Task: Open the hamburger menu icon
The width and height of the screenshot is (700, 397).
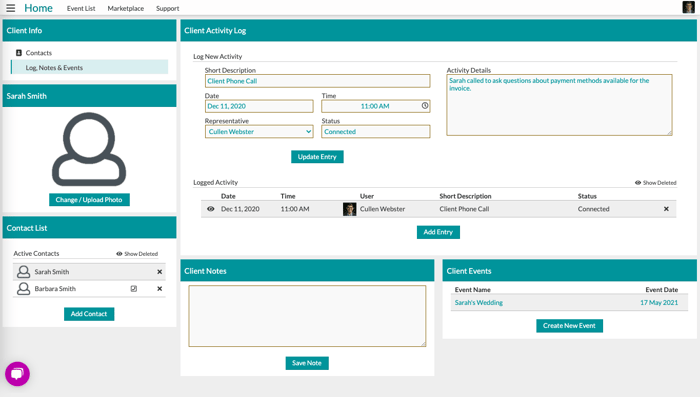Action: [10, 8]
